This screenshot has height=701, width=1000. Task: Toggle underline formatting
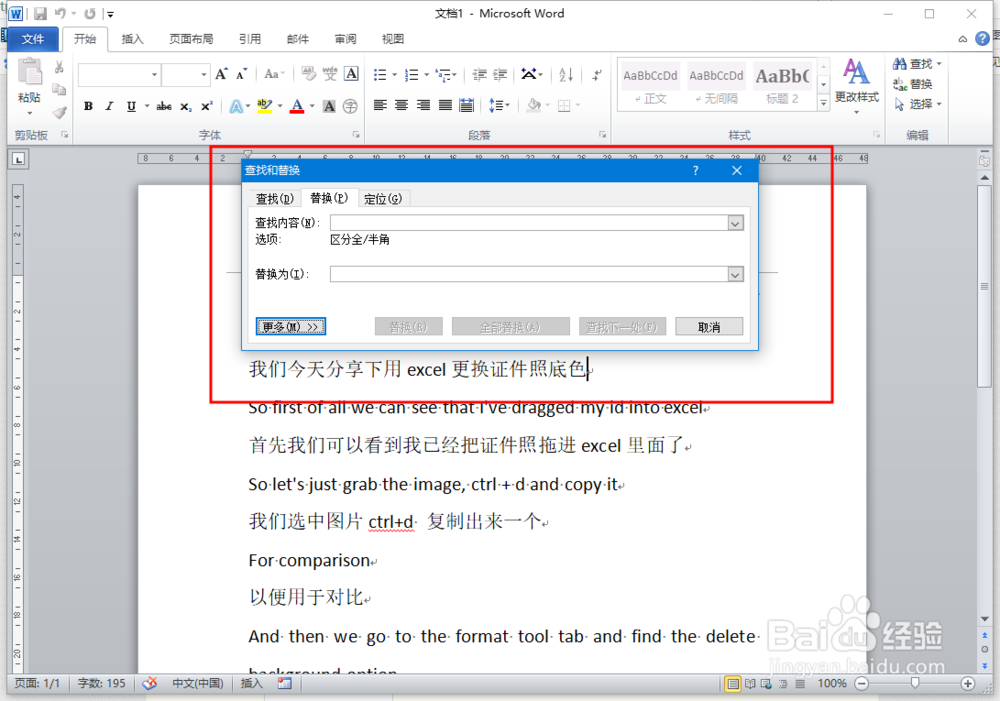131,106
